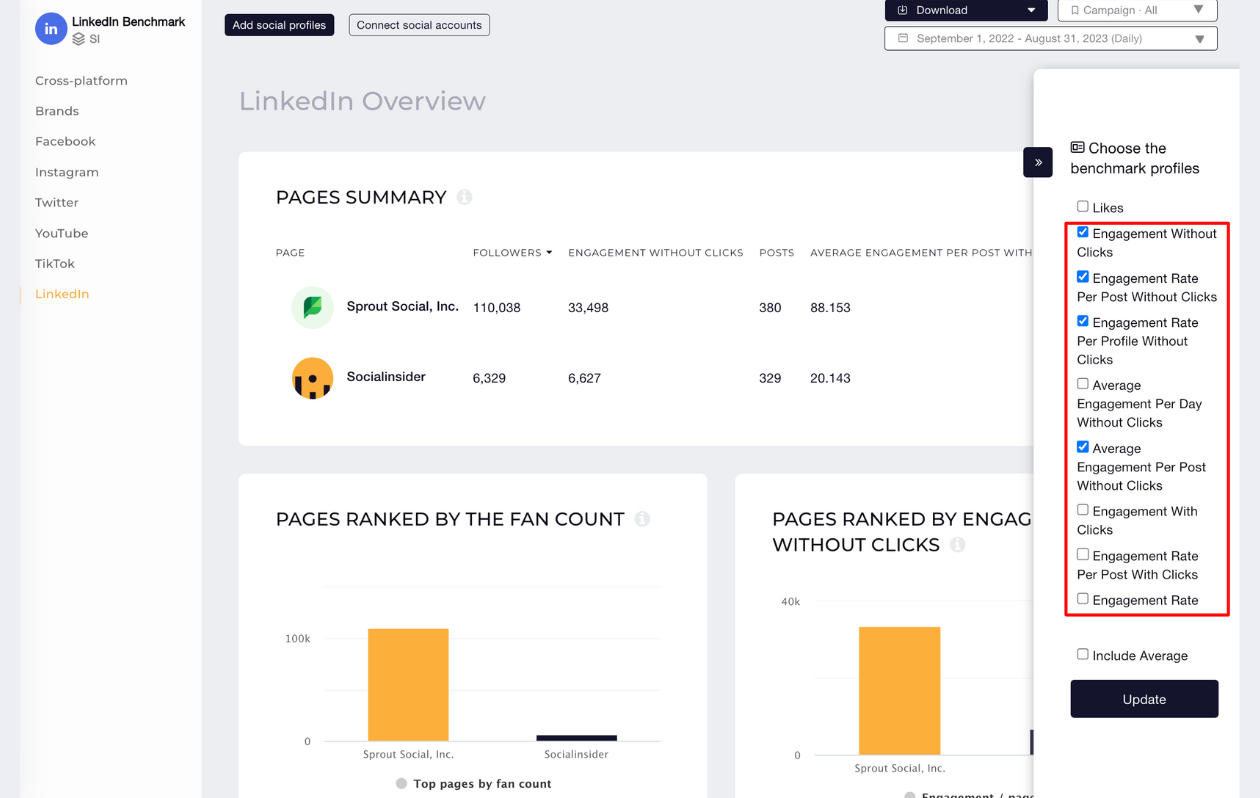Click the Socialinsider logo
1260x798 pixels.
pos(312,378)
